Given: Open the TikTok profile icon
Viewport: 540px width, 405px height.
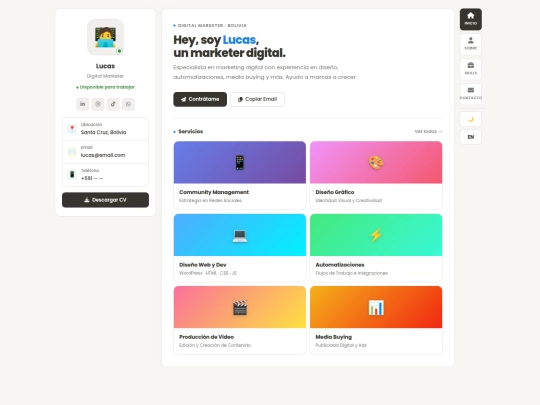Looking at the screenshot, I should tap(113, 104).
